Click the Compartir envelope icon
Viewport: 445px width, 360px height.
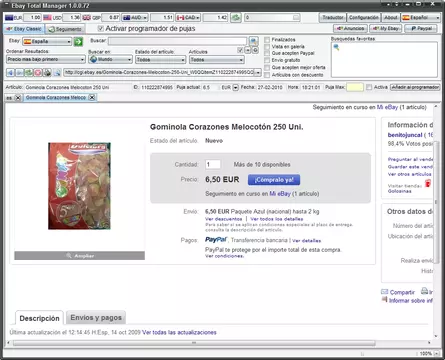click(x=385, y=292)
